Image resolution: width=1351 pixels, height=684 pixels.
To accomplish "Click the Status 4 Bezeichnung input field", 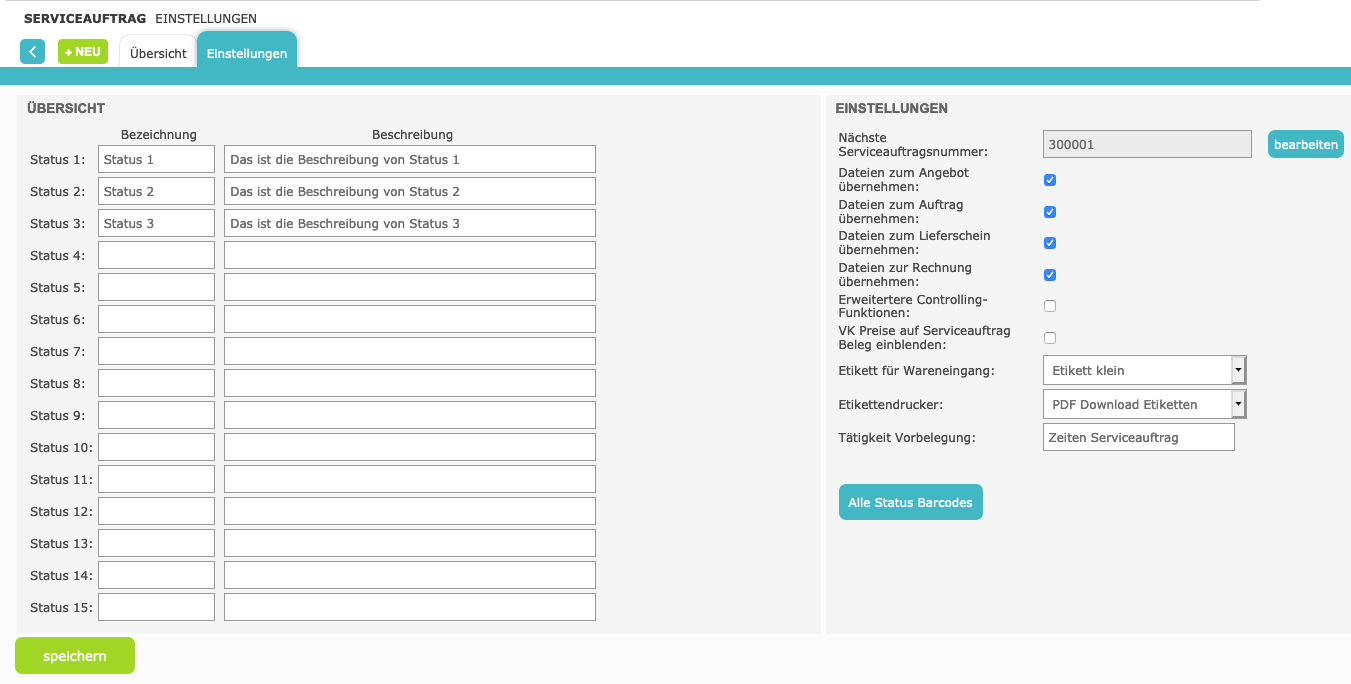I will click(x=156, y=255).
